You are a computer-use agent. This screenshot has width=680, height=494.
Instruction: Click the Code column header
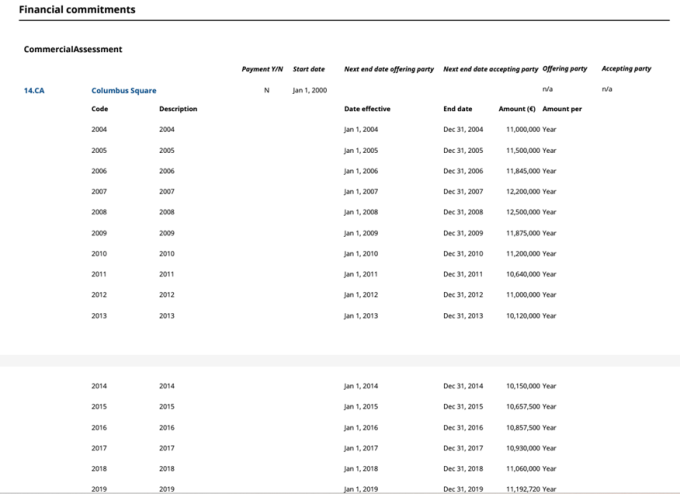click(x=100, y=109)
